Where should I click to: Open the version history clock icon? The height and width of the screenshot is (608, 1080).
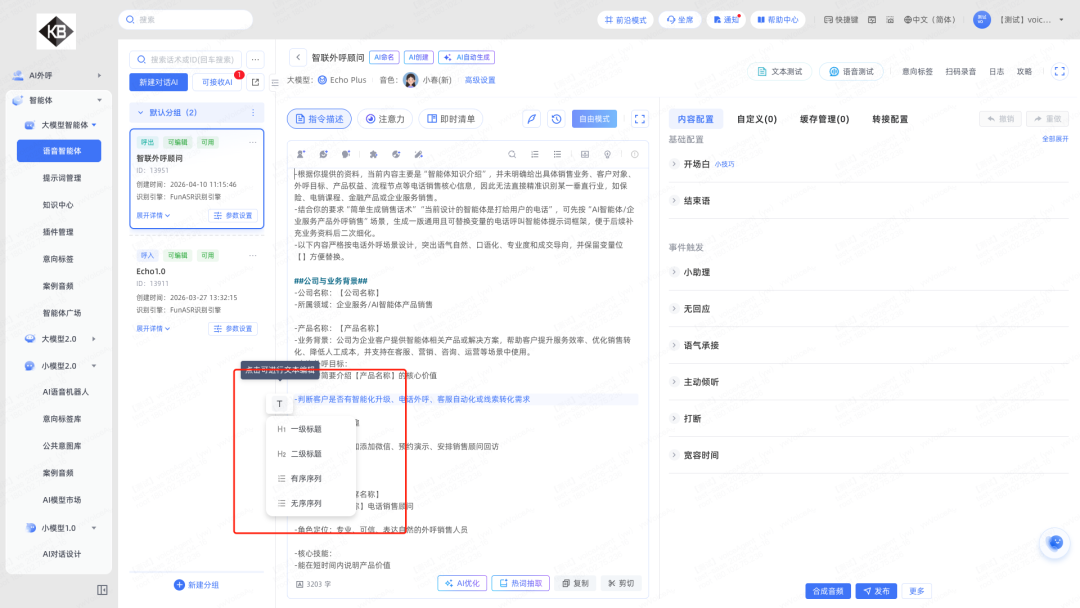[x=556, y=119]
